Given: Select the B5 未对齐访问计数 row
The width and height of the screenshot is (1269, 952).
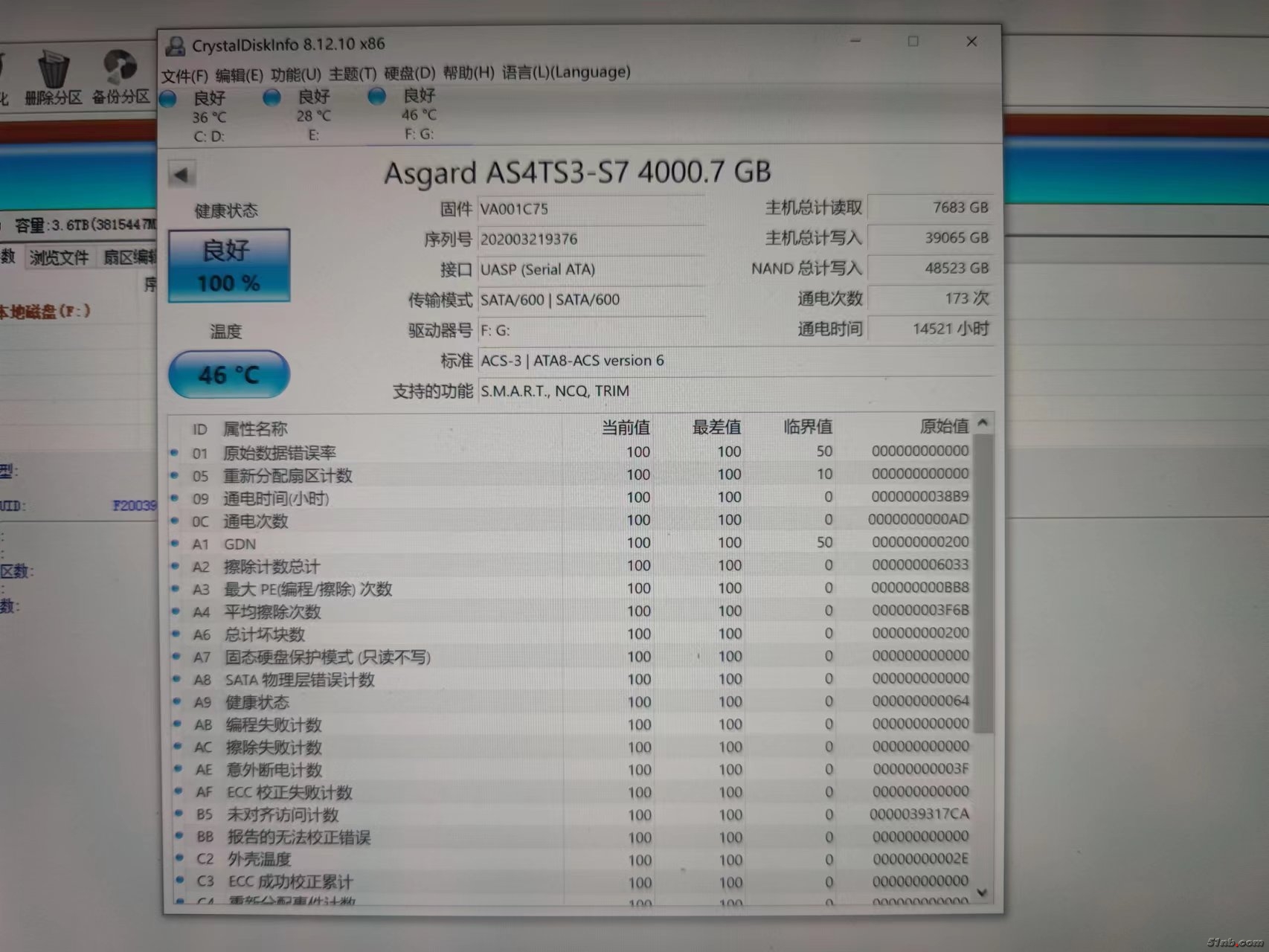Looking at the screenshot, I should point(571,815).
